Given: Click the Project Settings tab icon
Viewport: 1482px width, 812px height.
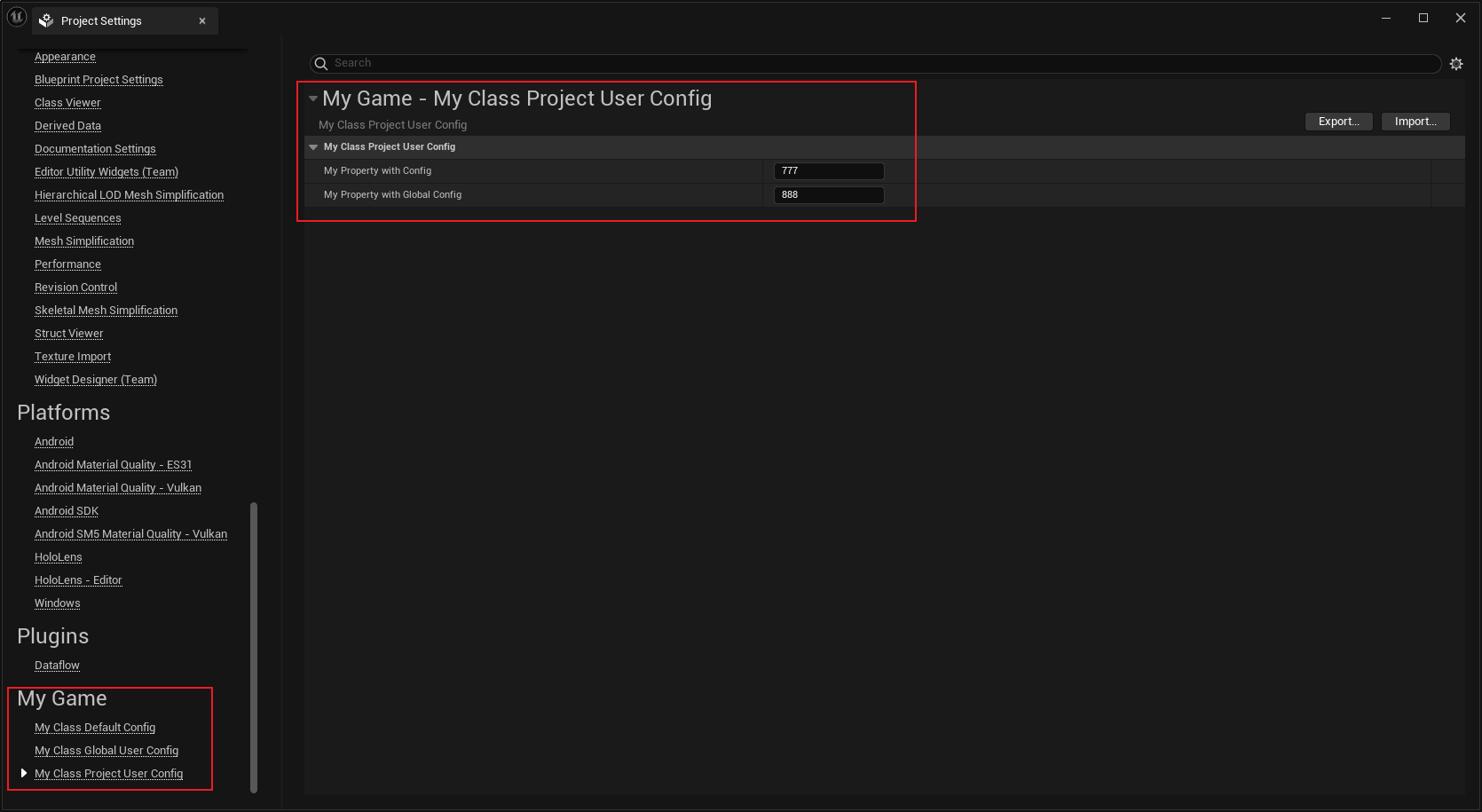Looking at the screenshot, I should click(47, 20).
